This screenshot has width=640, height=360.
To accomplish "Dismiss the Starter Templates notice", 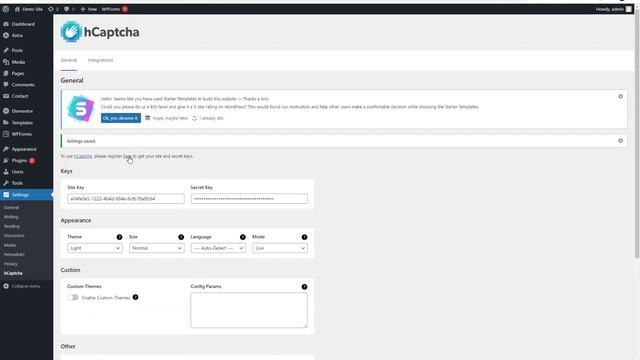I will coord(620,96).
